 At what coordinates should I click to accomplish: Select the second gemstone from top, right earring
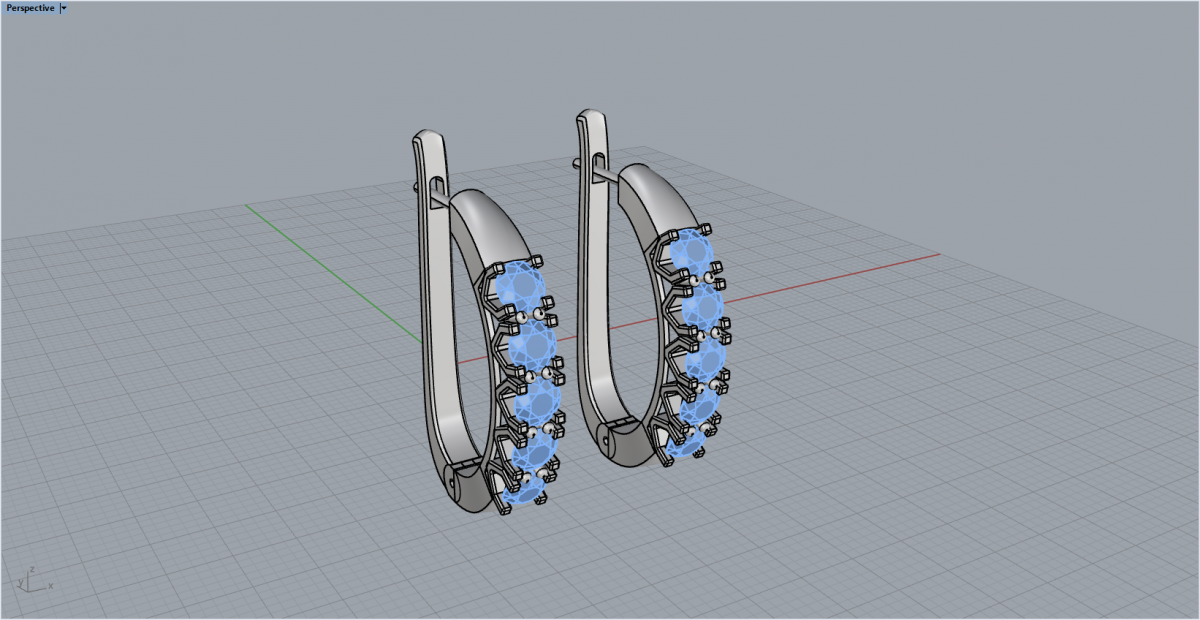[x=701, y=304]
